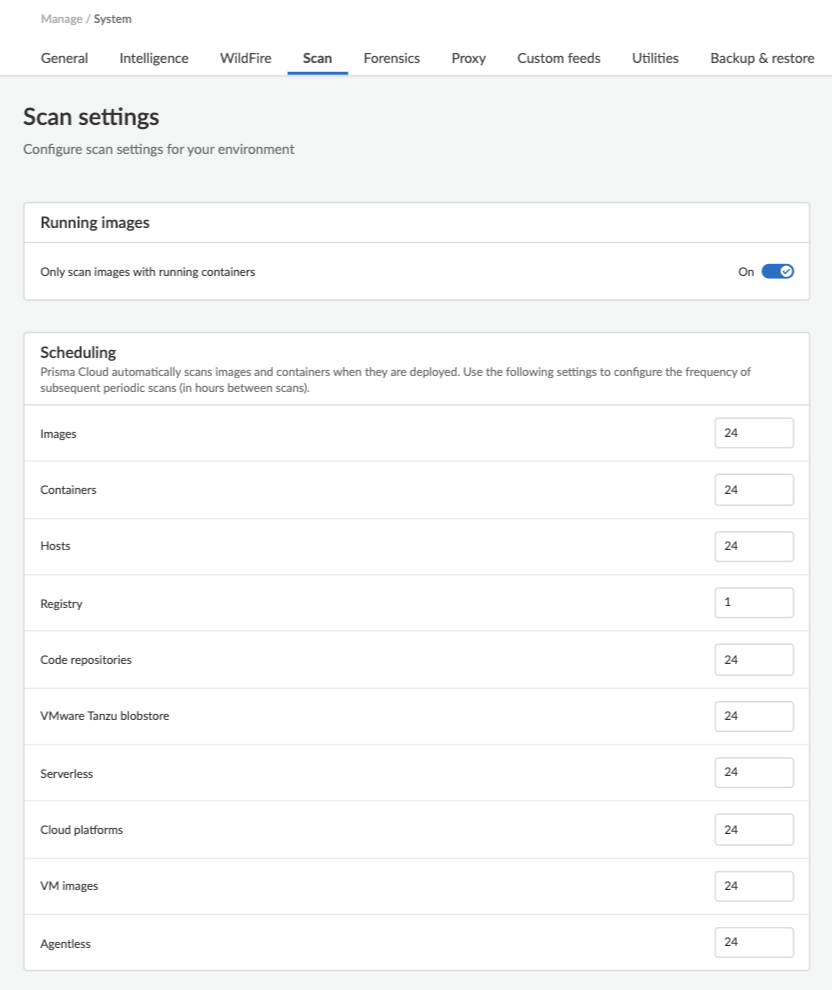The image size is (832, 990).
Task: Go to Backup & restore tab
Action: click(762, 58)
